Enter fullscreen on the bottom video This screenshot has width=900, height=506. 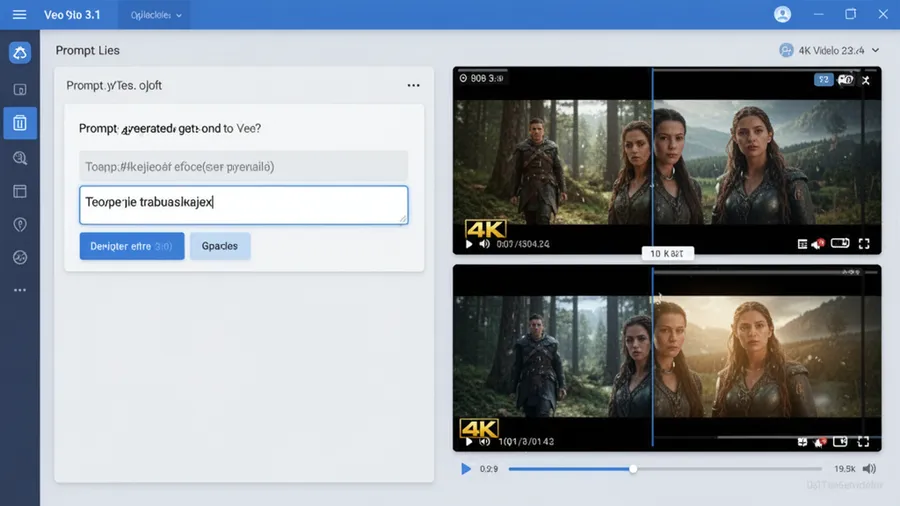tap(863, 441)
